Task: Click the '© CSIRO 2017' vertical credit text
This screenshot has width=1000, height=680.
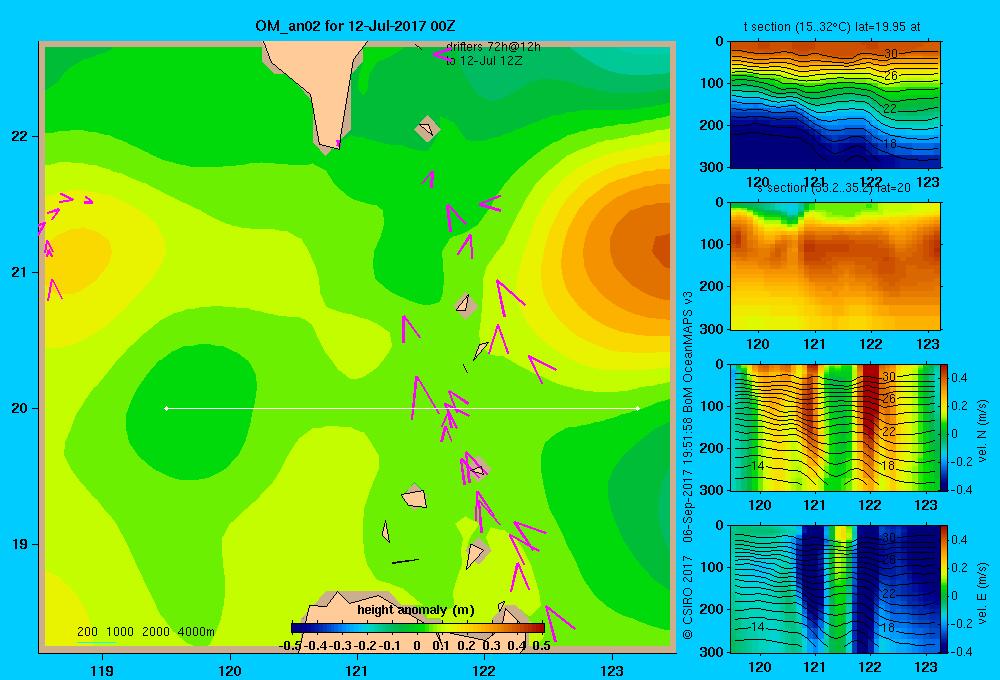Action: point(688,595)
